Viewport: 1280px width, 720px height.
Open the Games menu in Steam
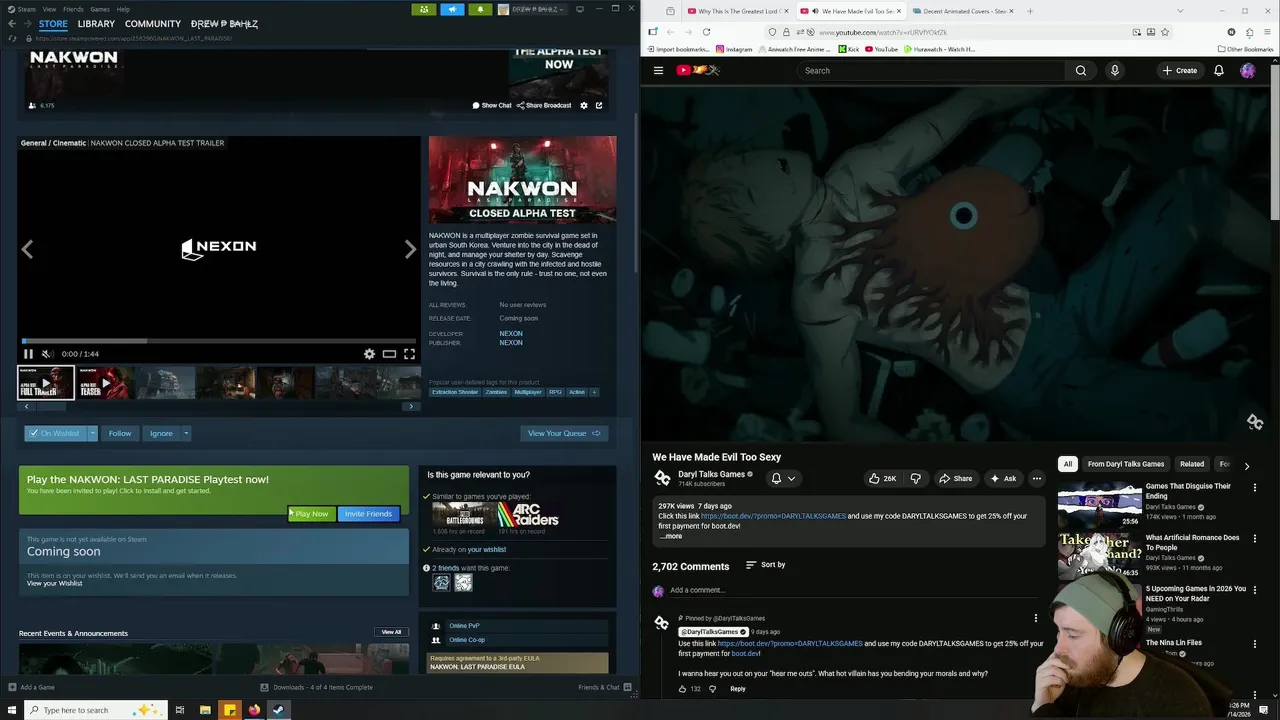click(100, 9)
